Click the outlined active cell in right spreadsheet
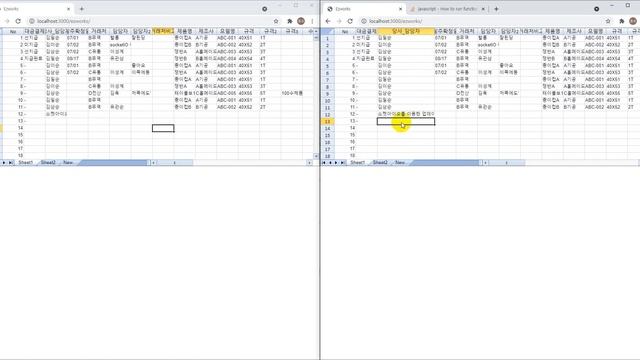Image resolution: width=640 pixels, height=360 pixels. [x=406, y=121]
